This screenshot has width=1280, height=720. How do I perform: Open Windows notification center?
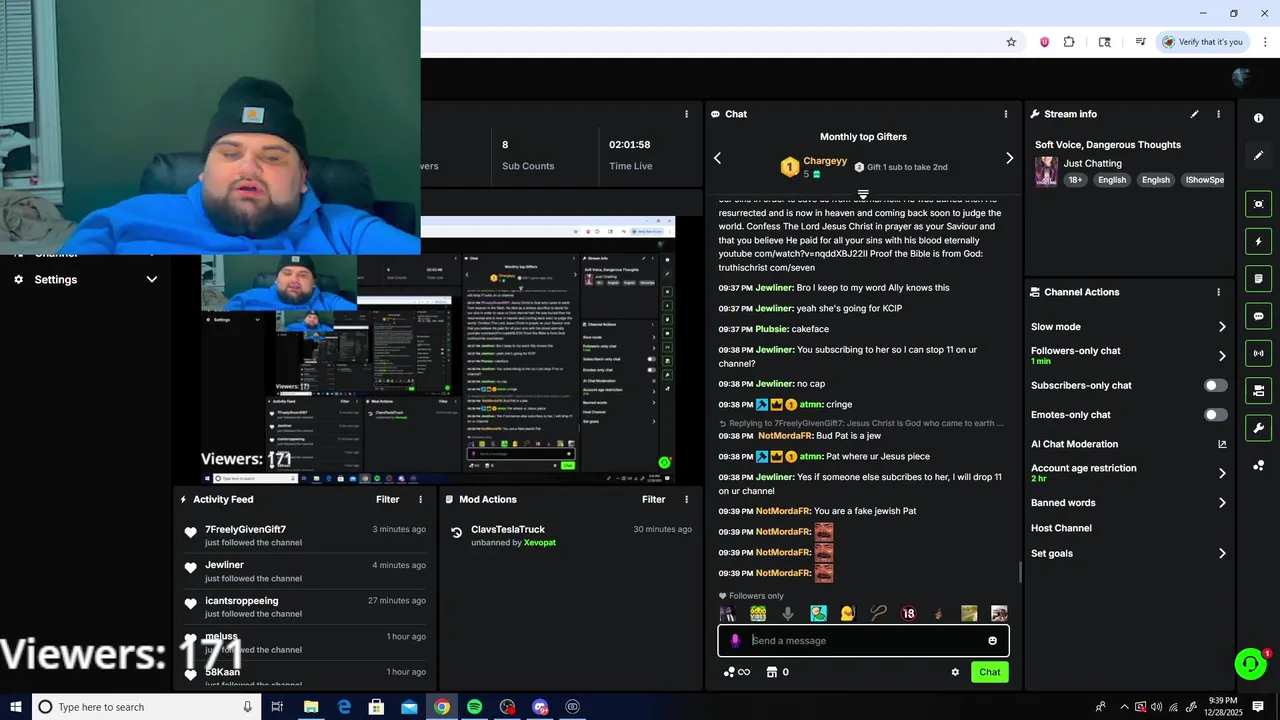click(x=1258, y=707)
